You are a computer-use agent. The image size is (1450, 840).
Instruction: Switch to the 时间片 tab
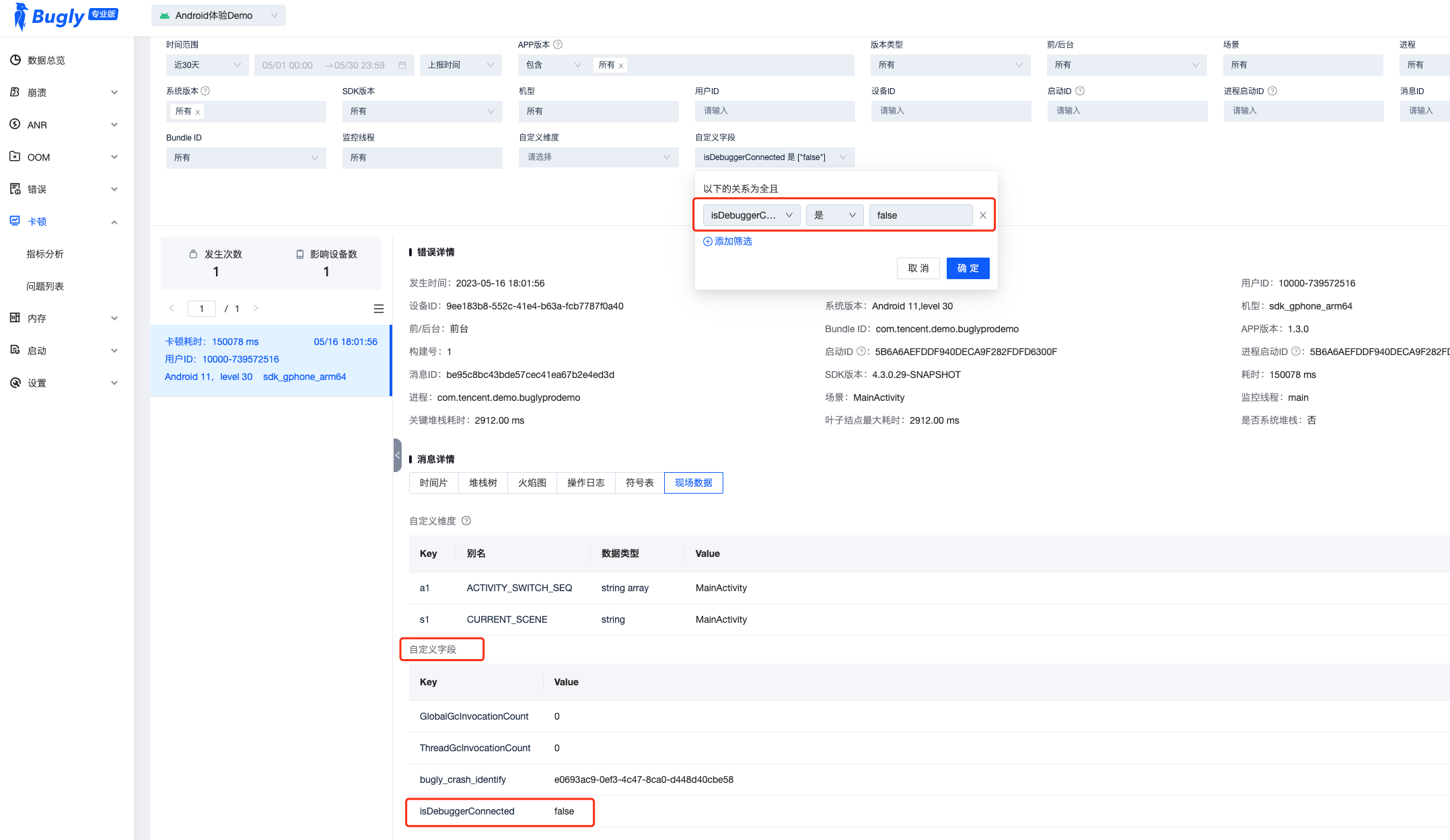point(433,483)
